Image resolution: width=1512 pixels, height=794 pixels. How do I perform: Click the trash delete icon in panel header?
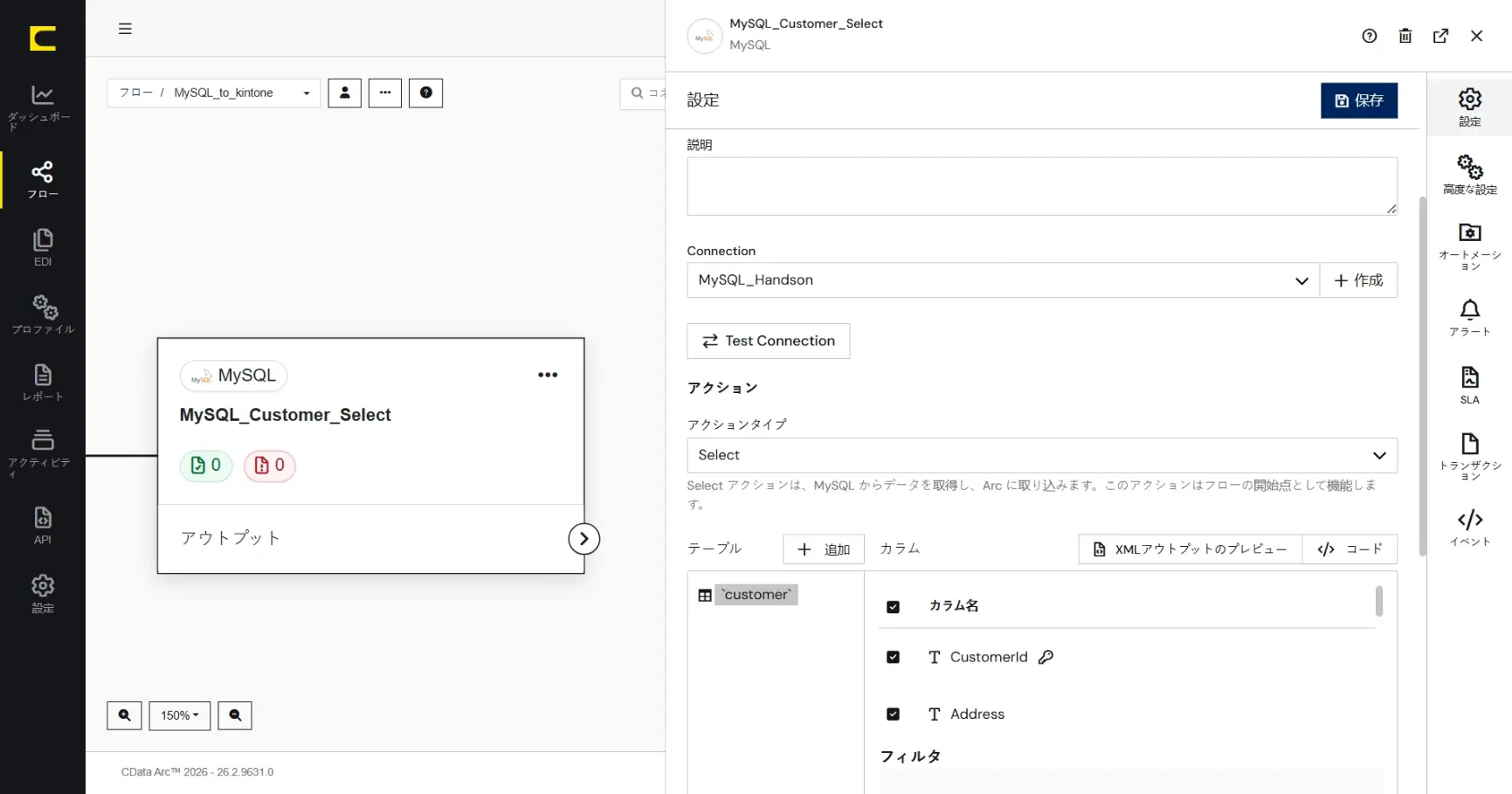(1405, 36)
